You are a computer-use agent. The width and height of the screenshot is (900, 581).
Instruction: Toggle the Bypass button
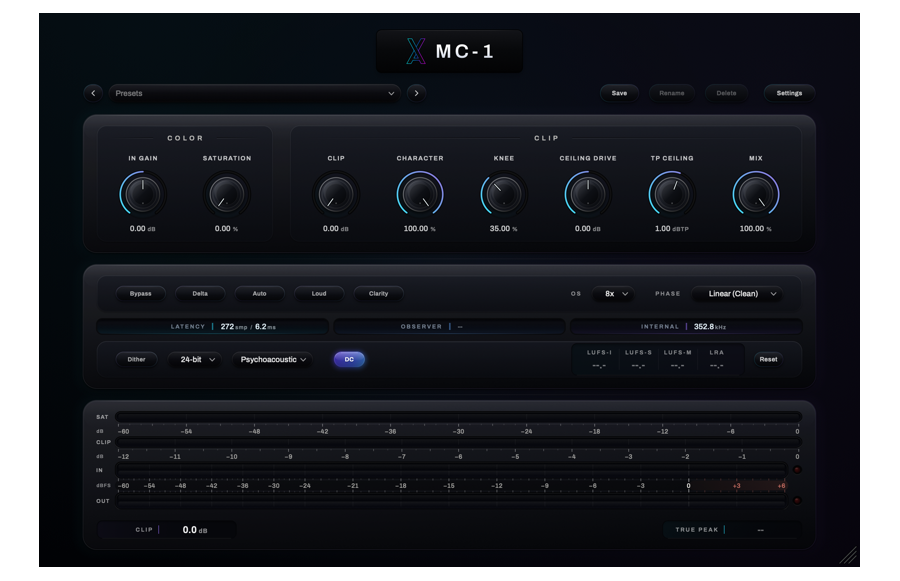(x=141, y=293)
